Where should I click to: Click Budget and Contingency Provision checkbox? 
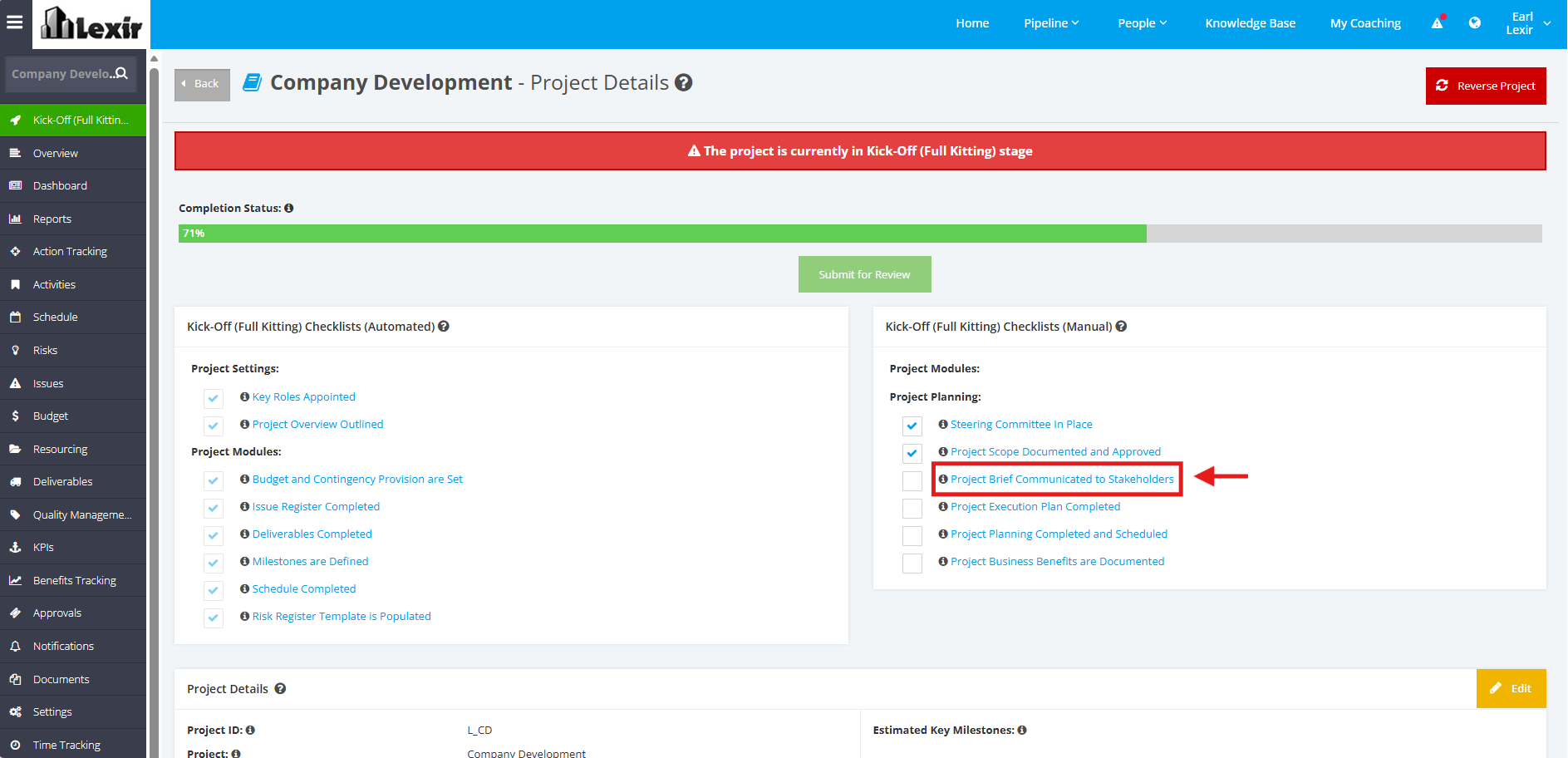[214, 480]
